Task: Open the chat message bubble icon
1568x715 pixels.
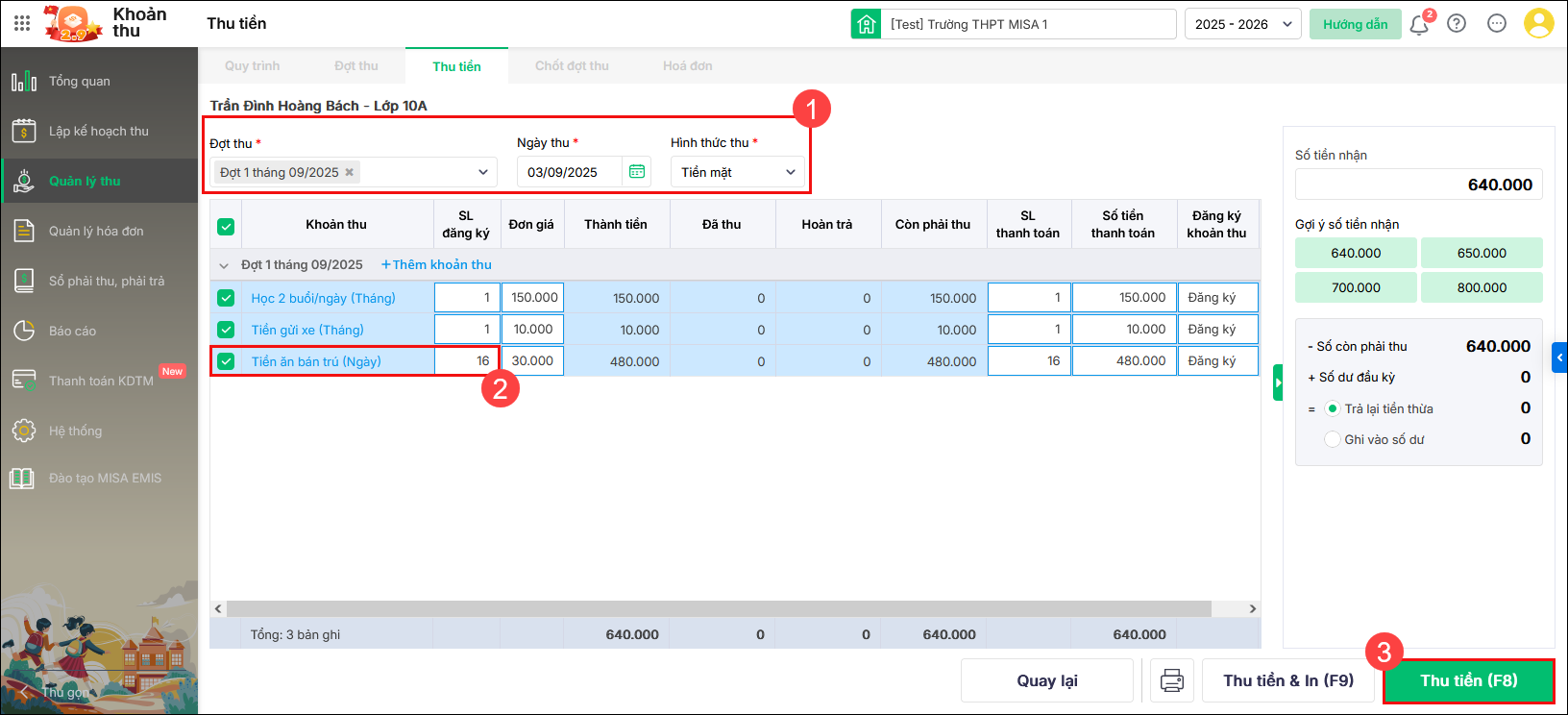Action: point(1497,24)
